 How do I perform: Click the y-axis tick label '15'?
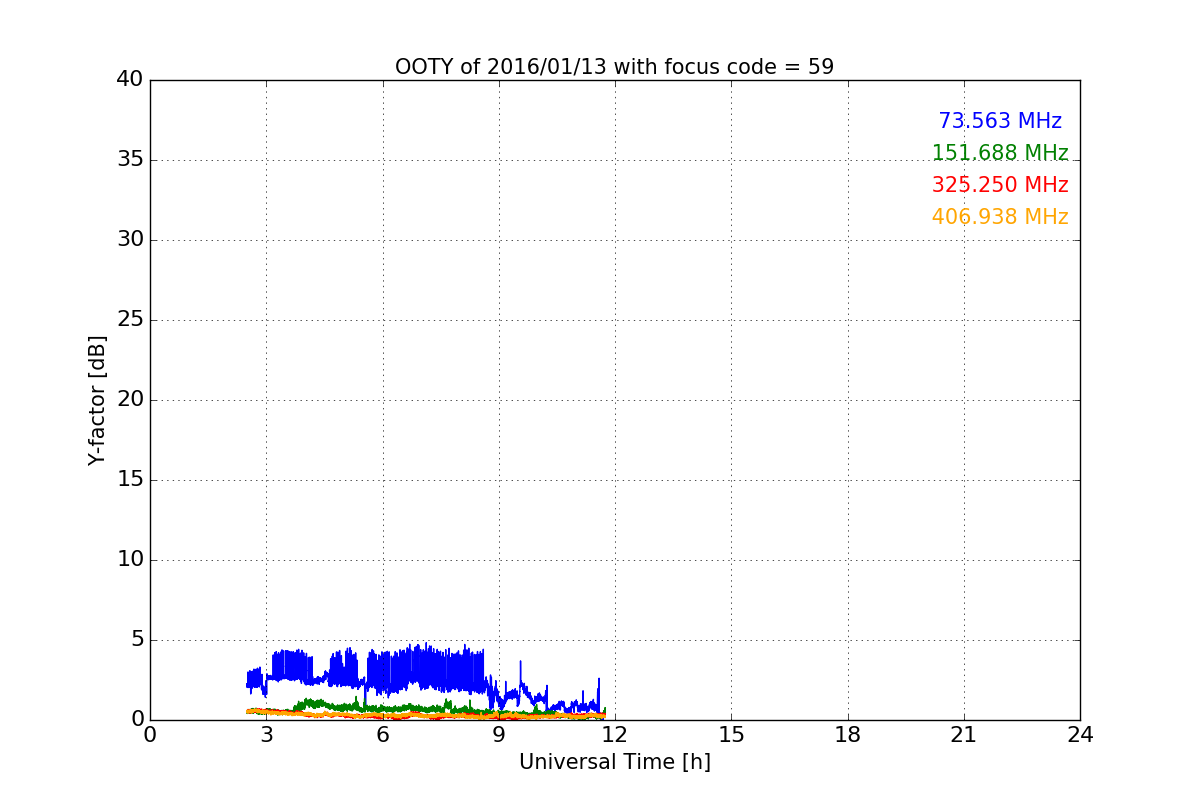coord(130,480)
